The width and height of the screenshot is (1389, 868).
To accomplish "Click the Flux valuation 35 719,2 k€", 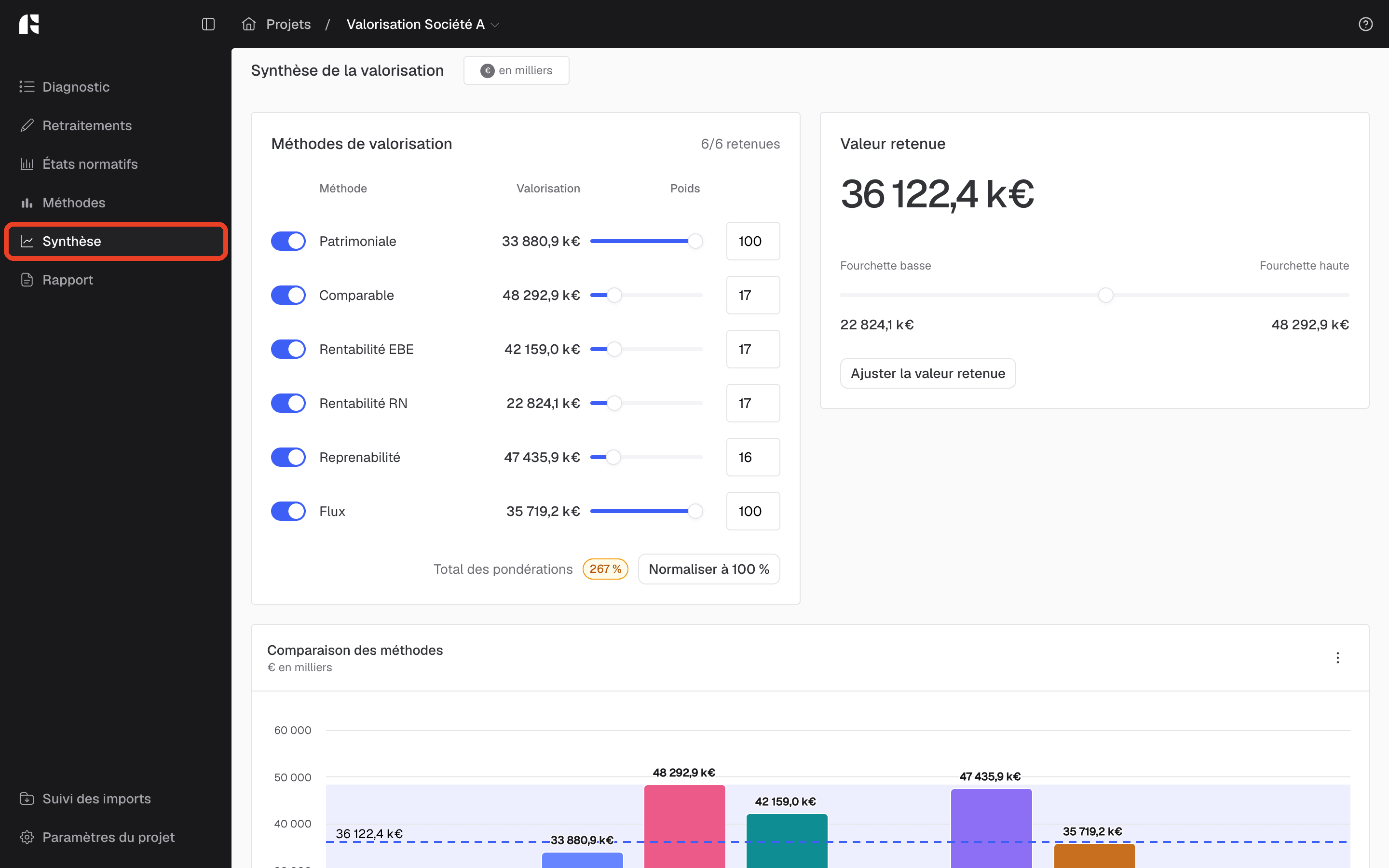I will (x=543, y=511).
